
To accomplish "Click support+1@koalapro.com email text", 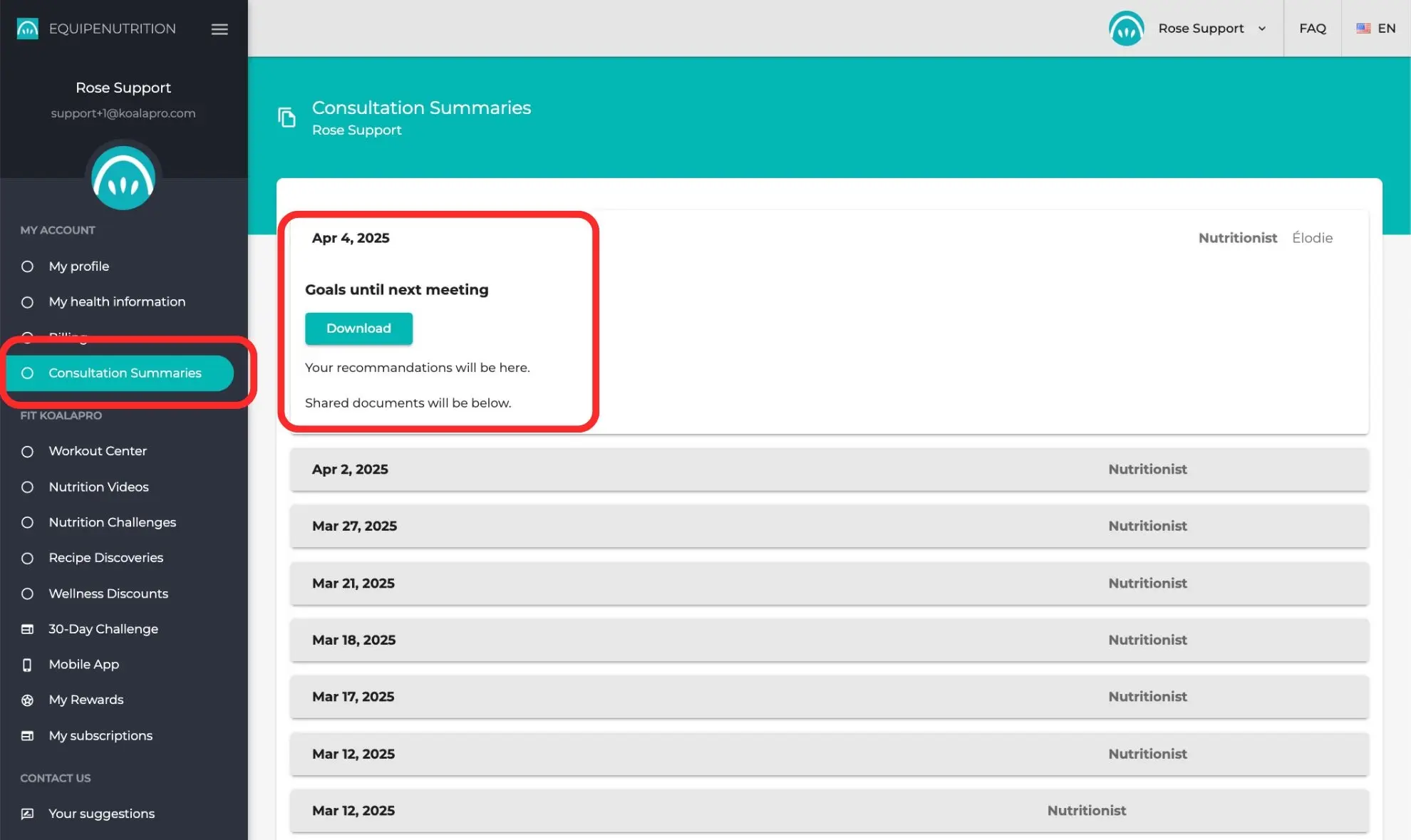I will pyautogui.click(x=123, y=113).
